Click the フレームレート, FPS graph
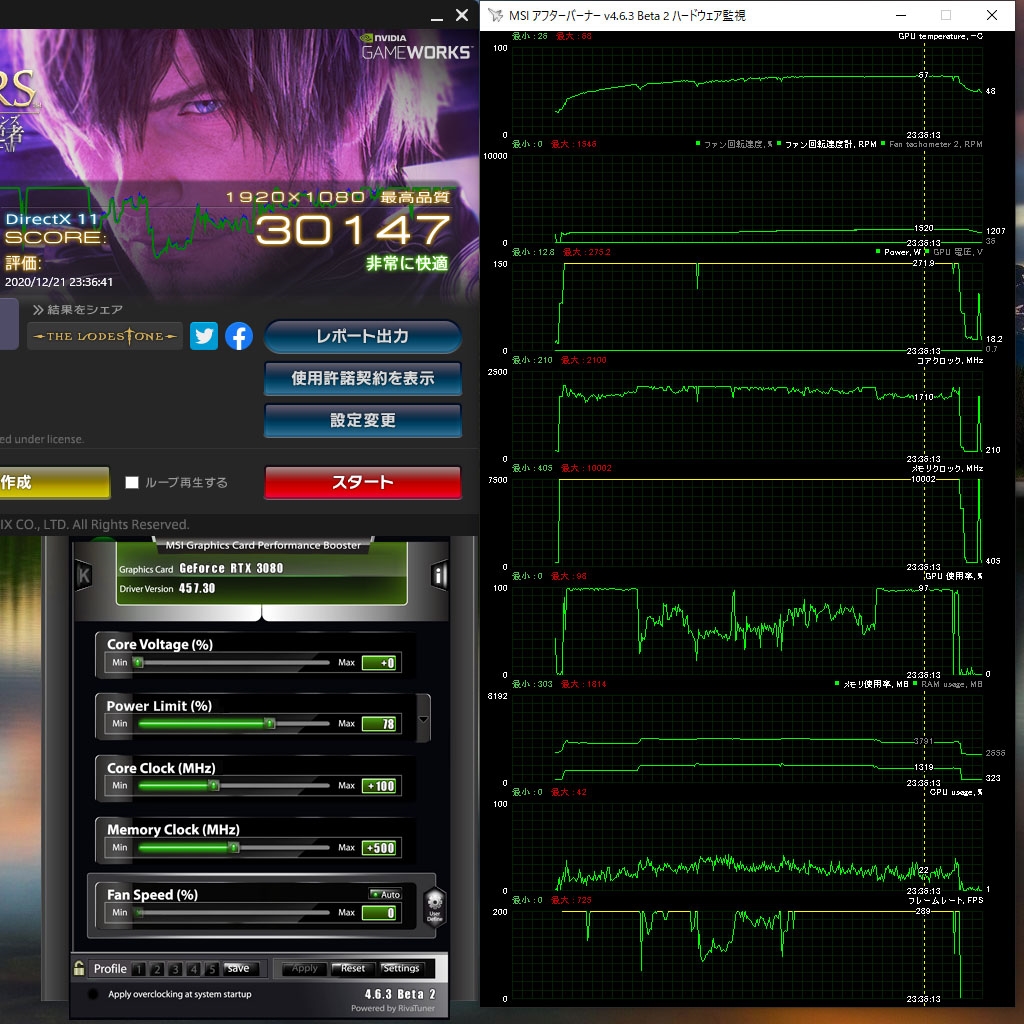Image resolution: width=1024 pixels, height=1024 pixels. click(x=747, y=955)
